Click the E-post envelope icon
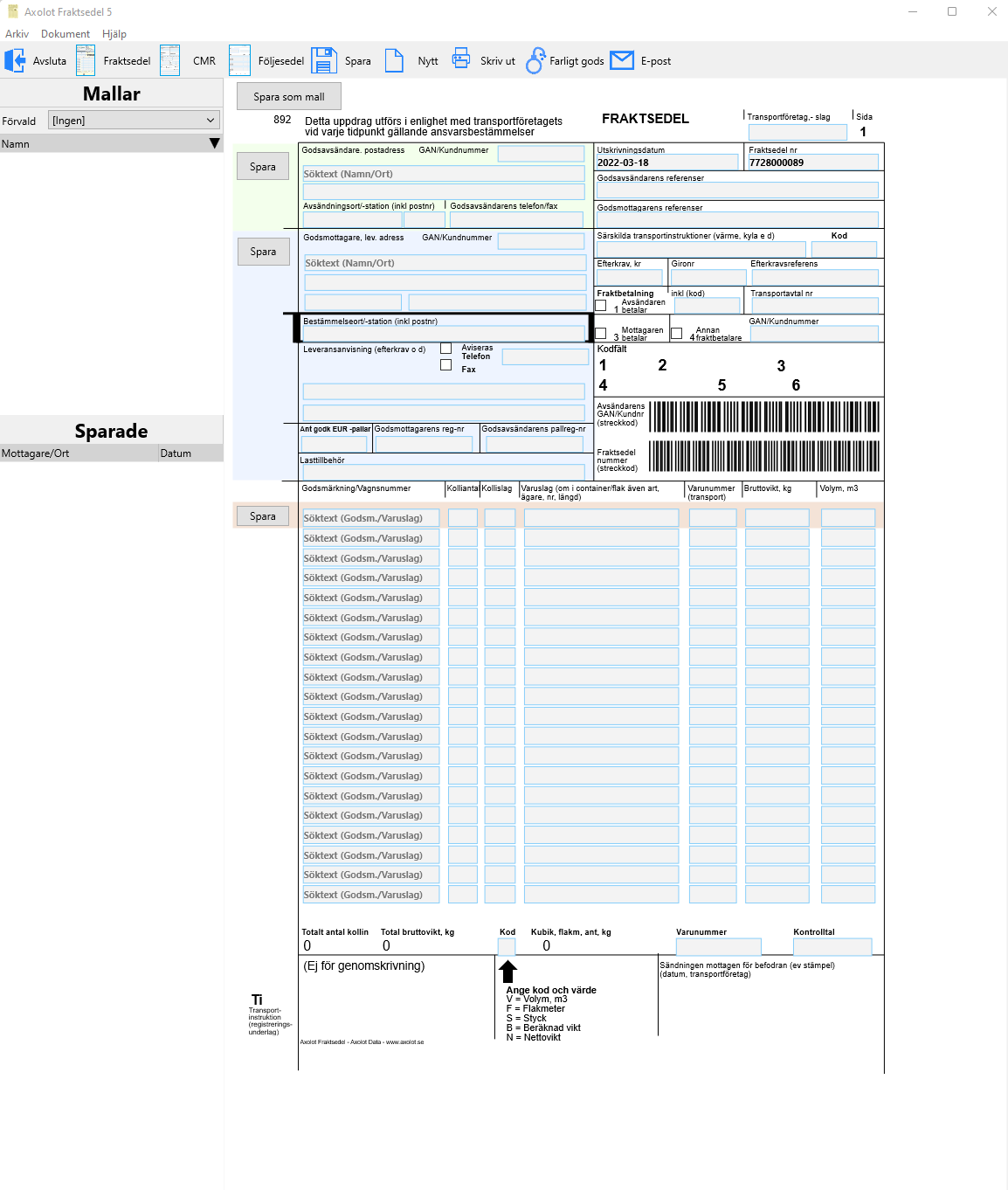 coord(622,60)
